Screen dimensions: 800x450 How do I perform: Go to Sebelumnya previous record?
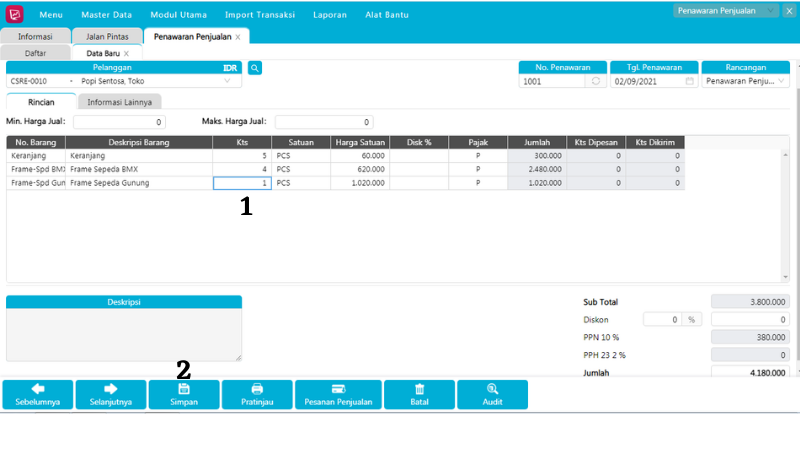[37, 395]
